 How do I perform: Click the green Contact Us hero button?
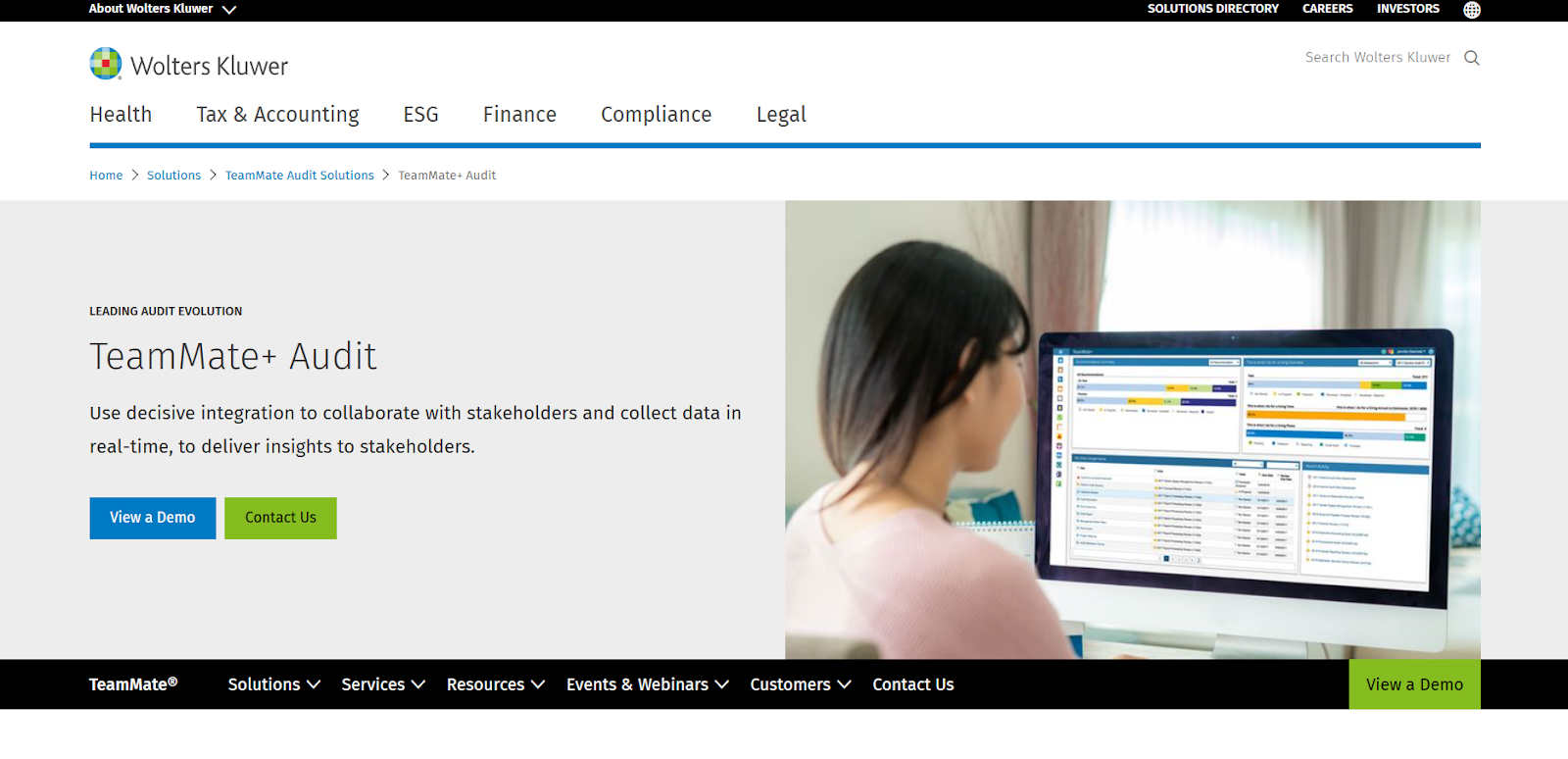pos(280,518)
